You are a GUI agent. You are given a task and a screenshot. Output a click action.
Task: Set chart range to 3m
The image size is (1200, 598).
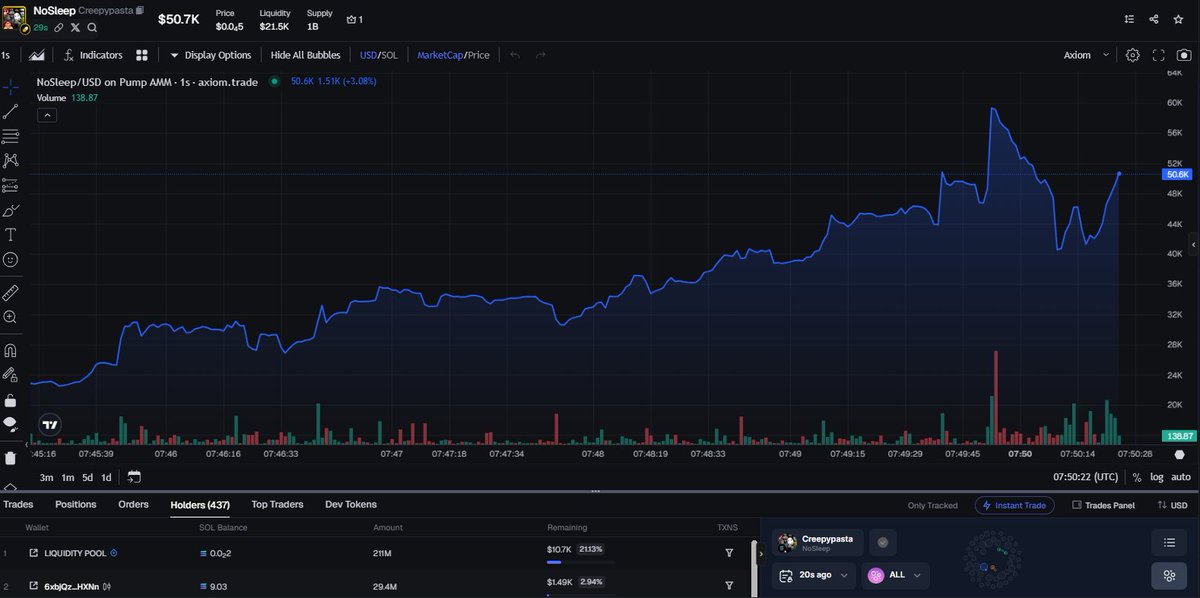[46, 477]
